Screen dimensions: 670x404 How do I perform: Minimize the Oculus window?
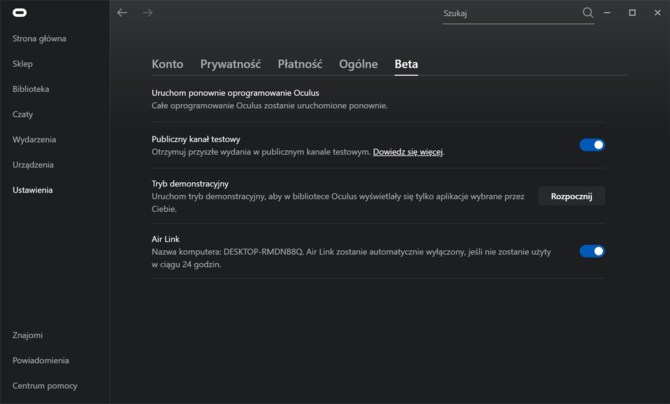click(x=607, y=13)
